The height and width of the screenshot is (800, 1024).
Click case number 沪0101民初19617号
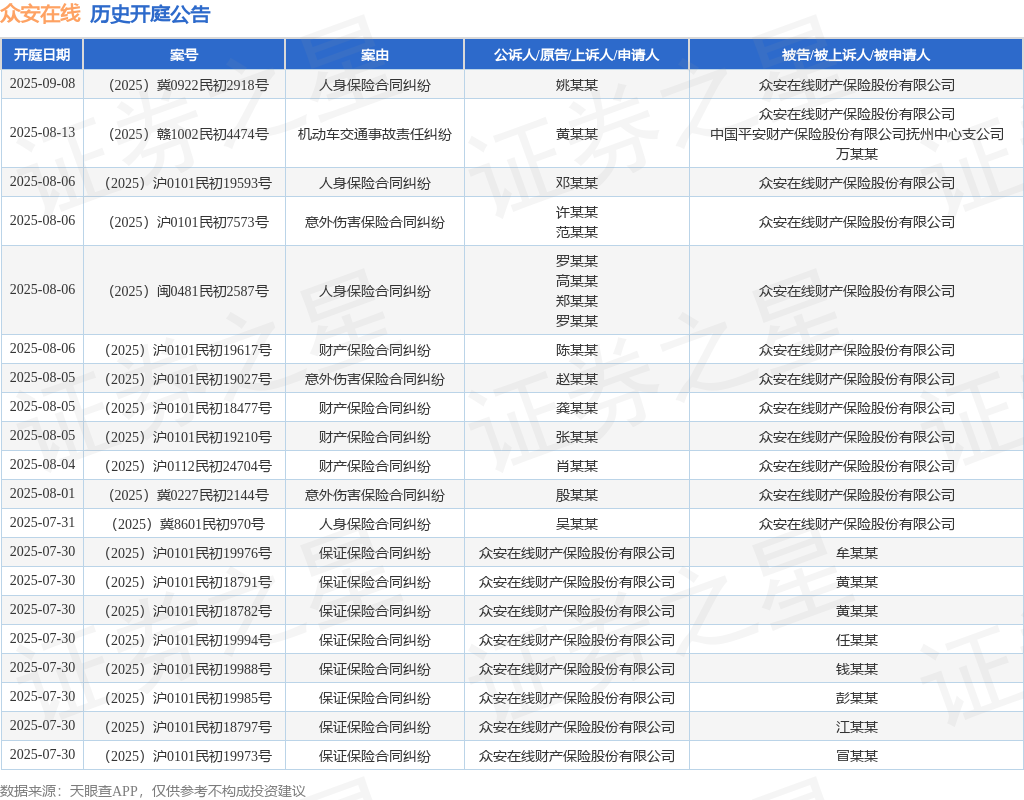[188, 350]
